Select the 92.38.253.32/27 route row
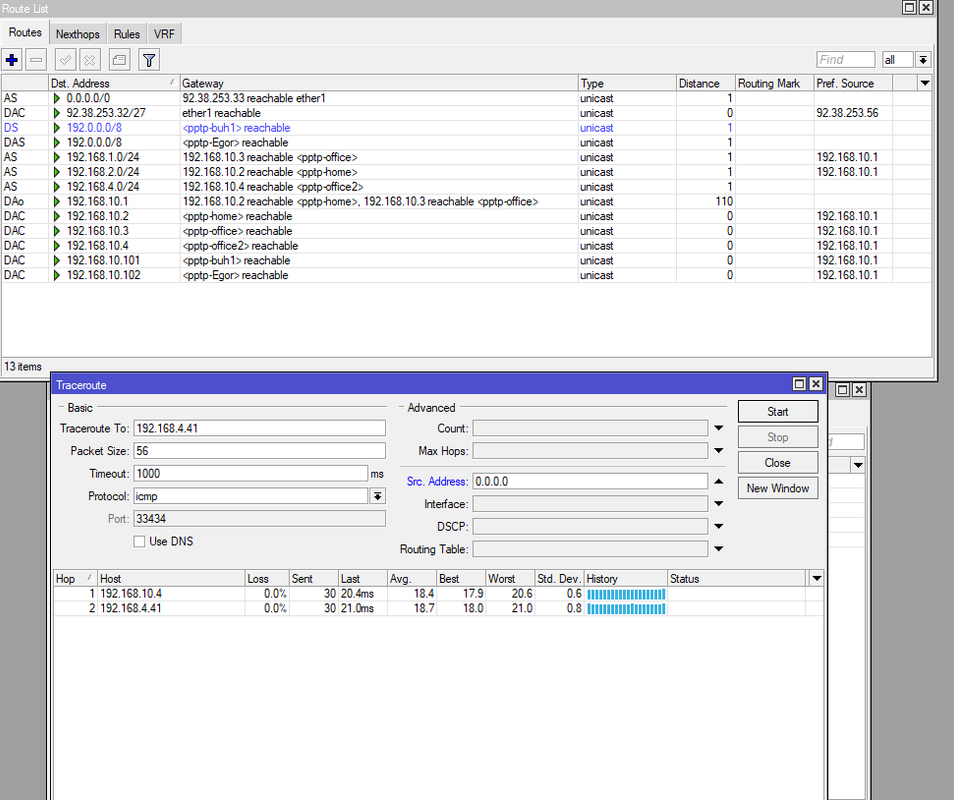 [466, 113]
